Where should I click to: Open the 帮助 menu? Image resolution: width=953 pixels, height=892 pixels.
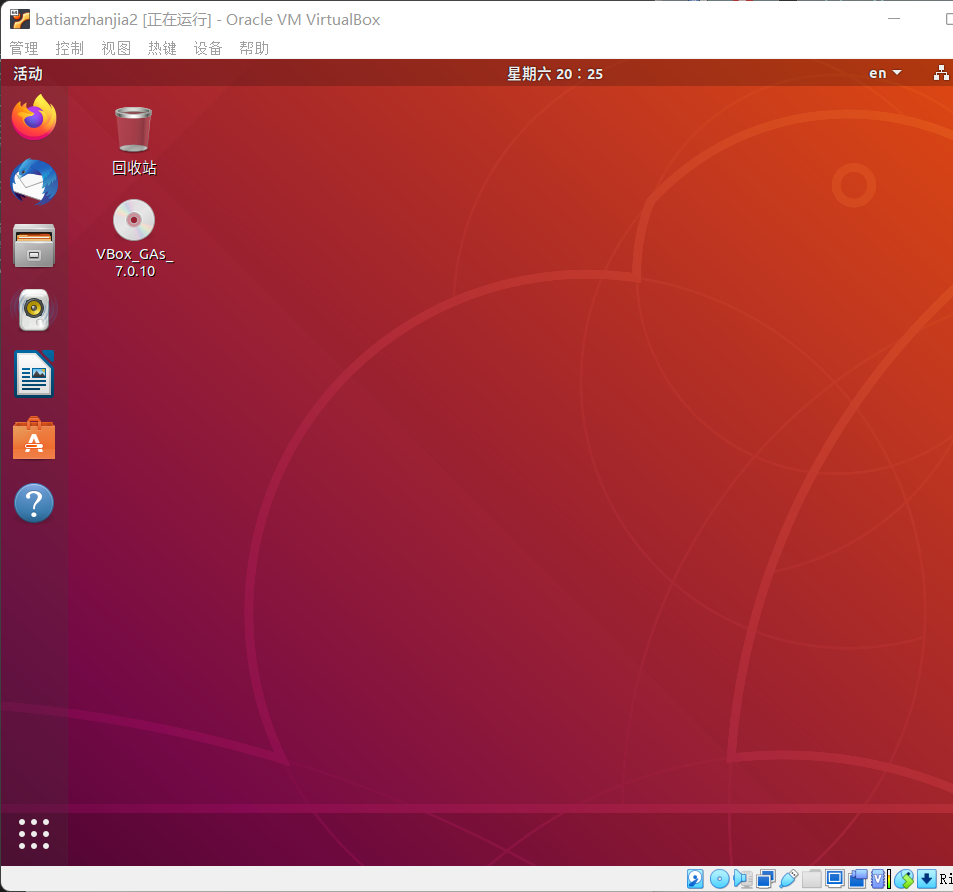point(254,48)
